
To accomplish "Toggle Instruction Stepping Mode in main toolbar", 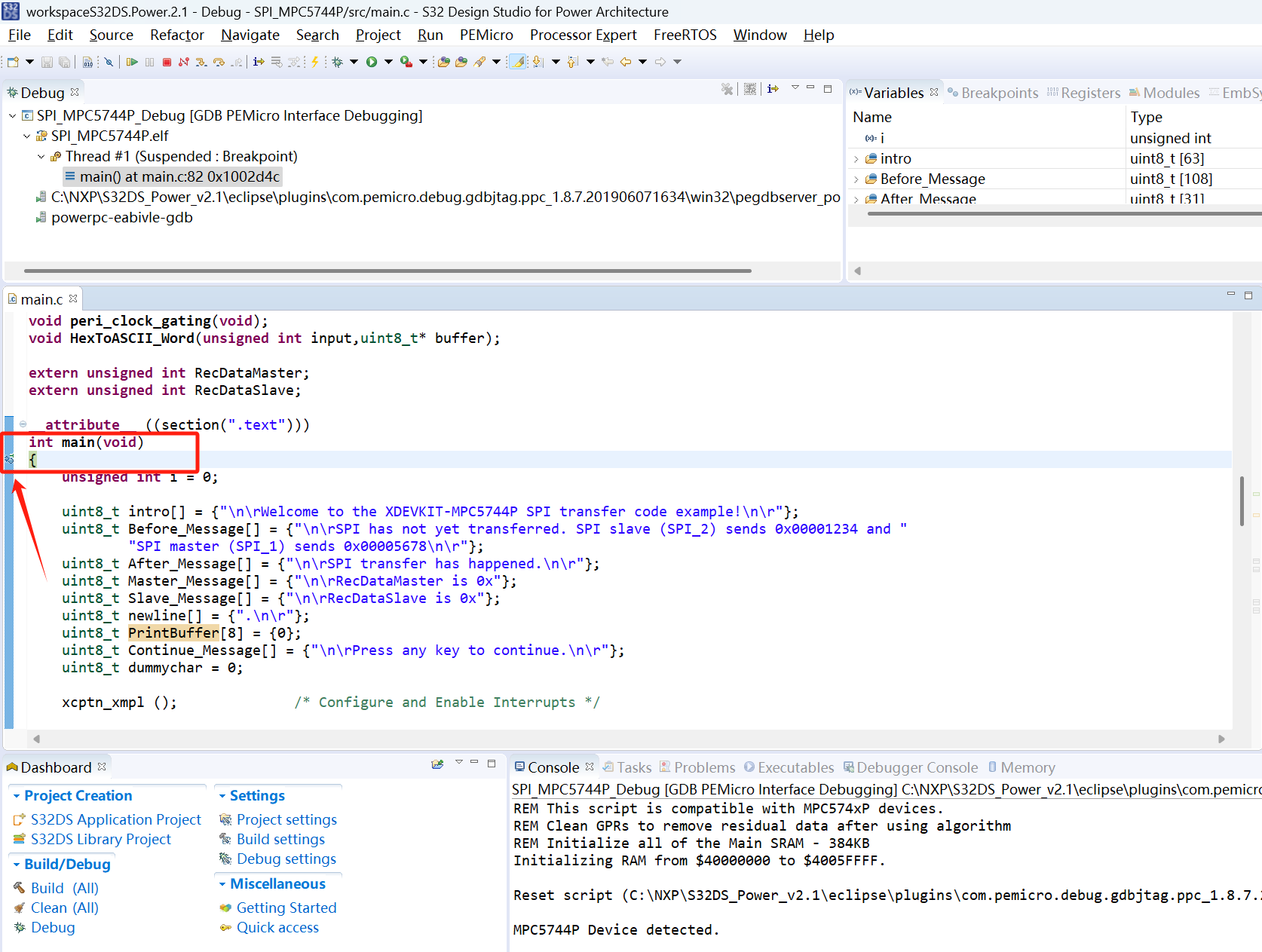I will click(259, 62).
